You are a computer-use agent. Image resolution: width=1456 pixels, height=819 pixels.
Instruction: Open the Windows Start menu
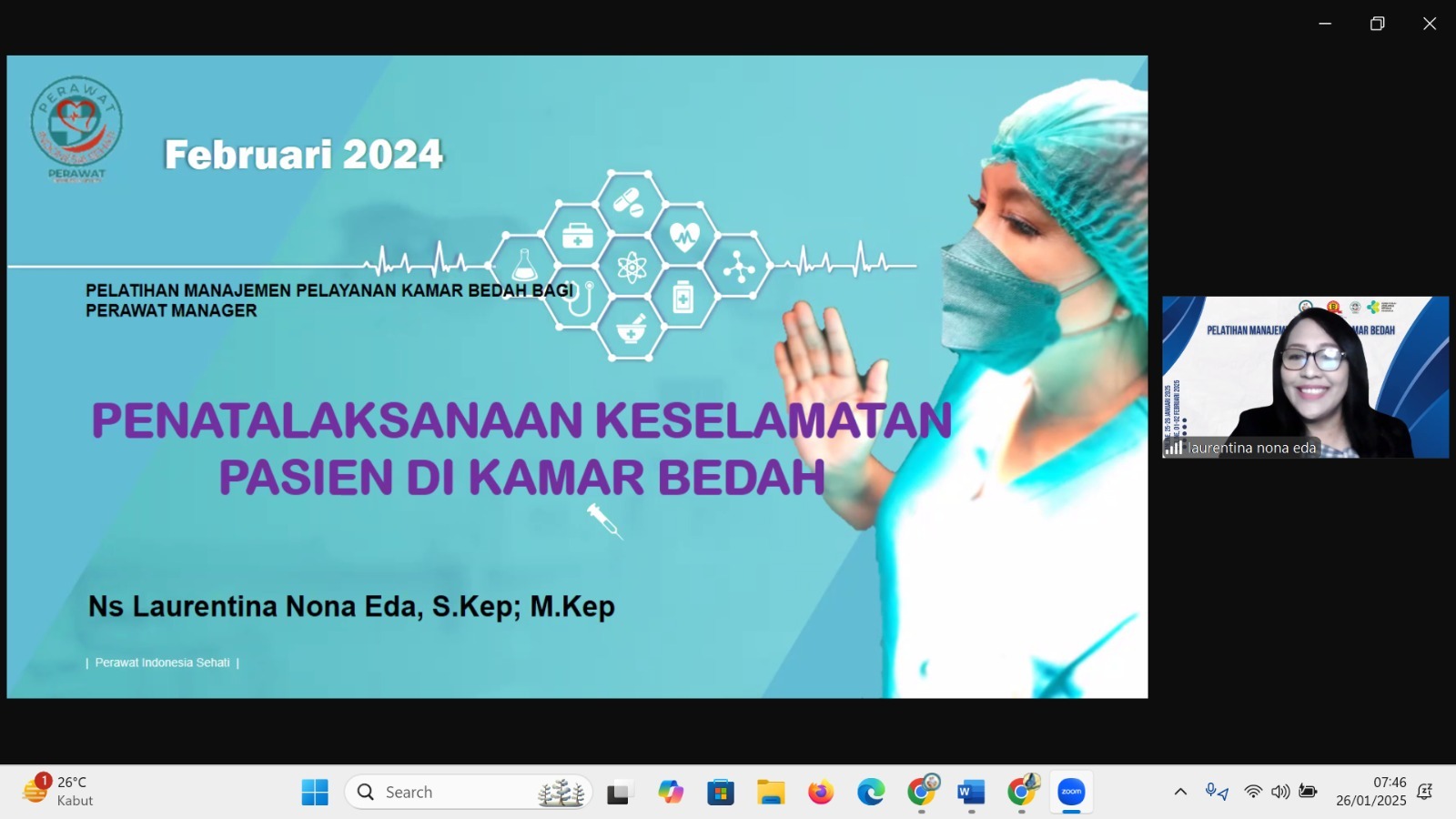(315, 792)
